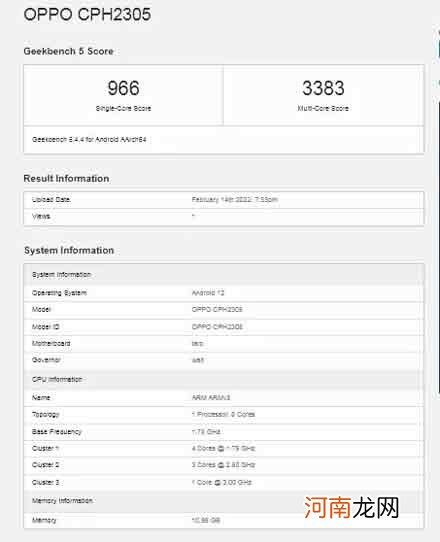This screenshot has width=440, height=542.
Task: Click the Memory Information table header
Action: [x=224, y=501]
